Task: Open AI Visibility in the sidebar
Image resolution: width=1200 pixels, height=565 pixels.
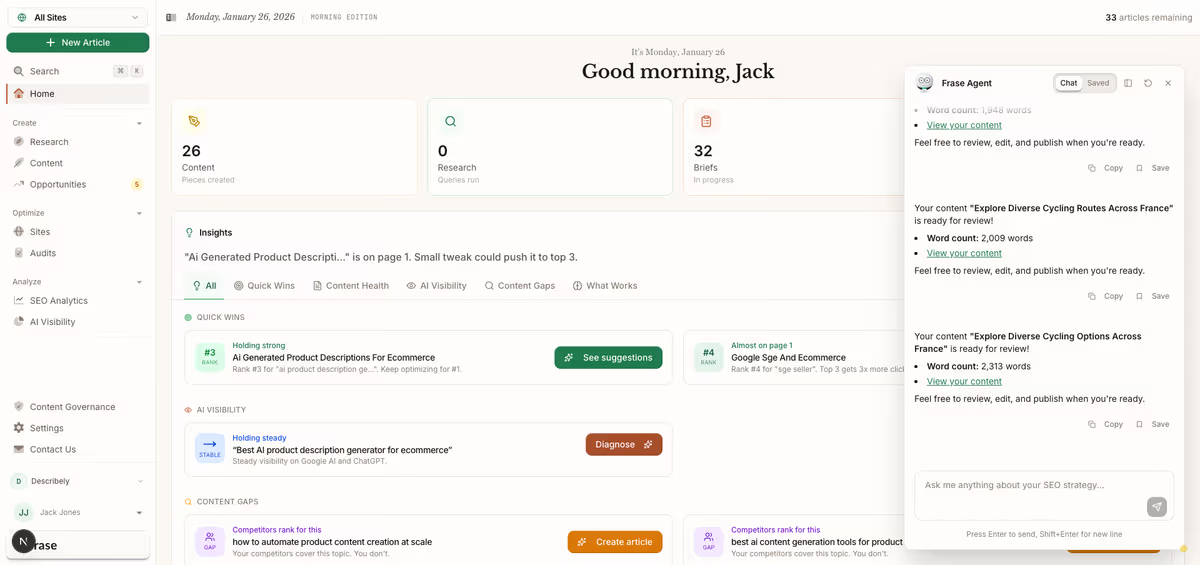Action: (52, 322)
